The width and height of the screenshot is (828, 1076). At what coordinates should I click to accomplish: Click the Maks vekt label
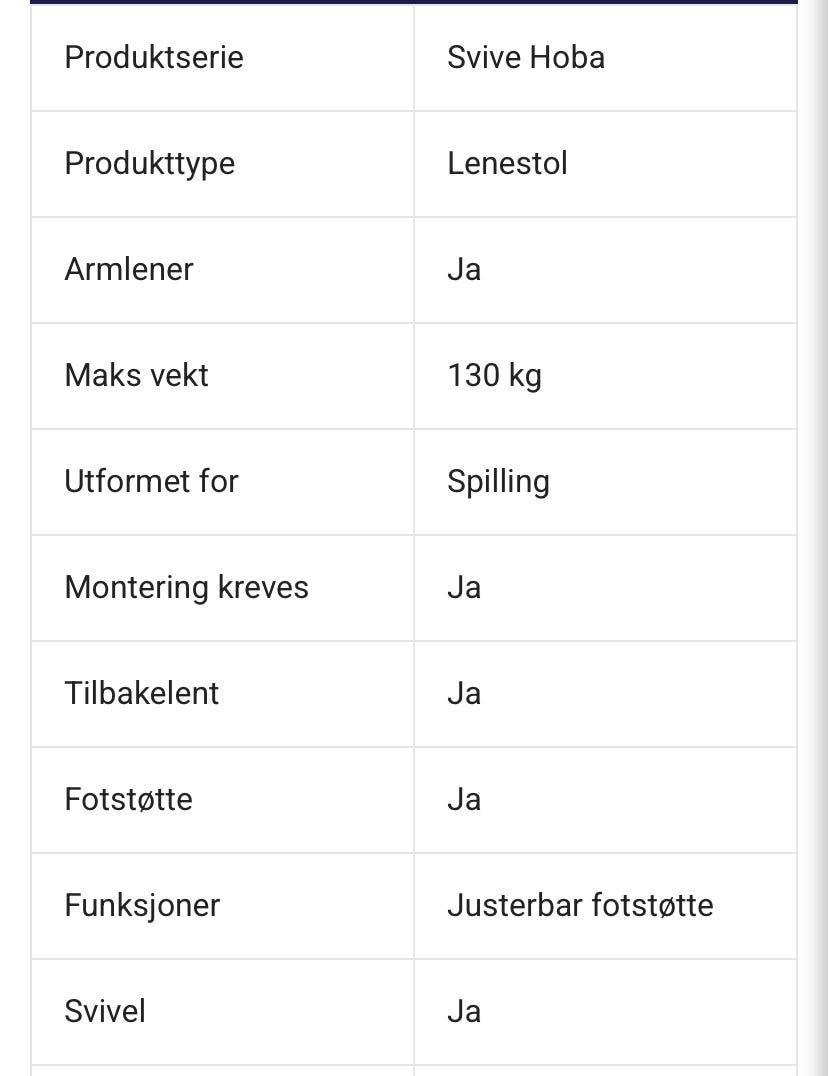[137, 375]
